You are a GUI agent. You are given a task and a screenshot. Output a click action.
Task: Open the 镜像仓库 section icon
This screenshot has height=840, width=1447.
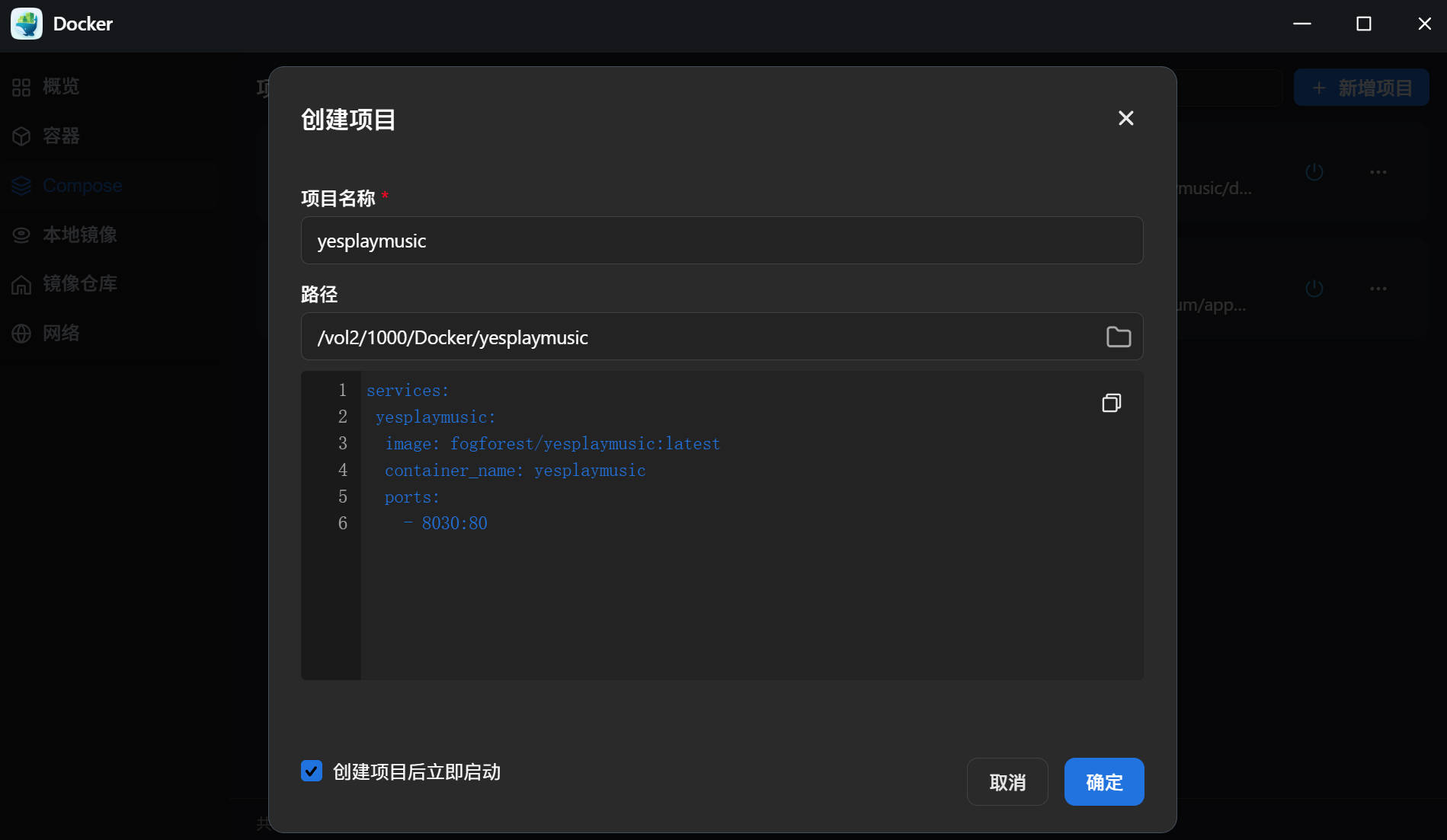point(22,283)
